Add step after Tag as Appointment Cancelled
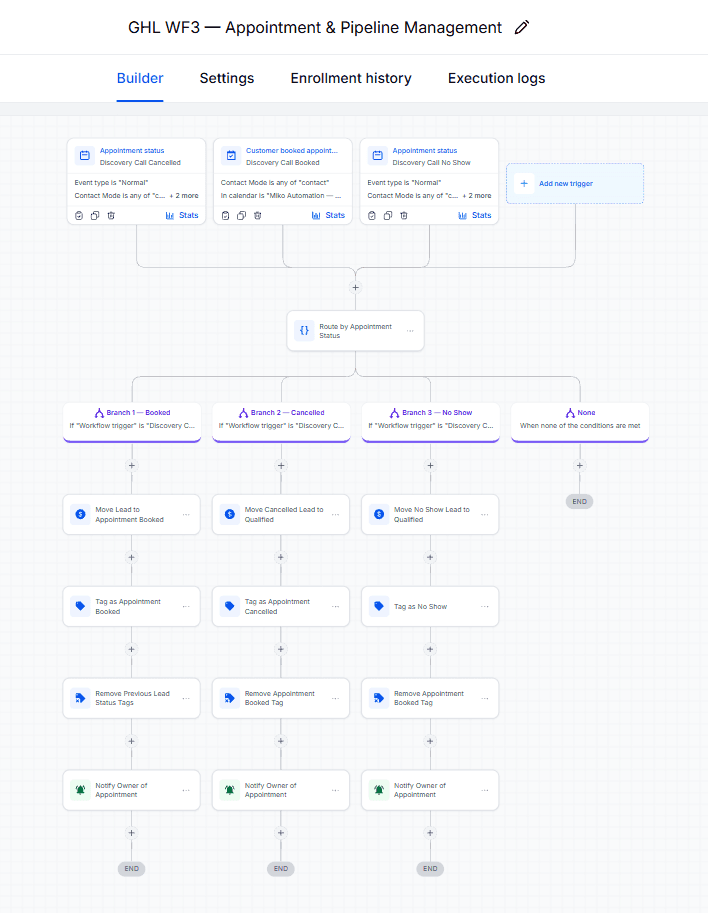This screenshot has width=708, height=913. coord(281,649)
